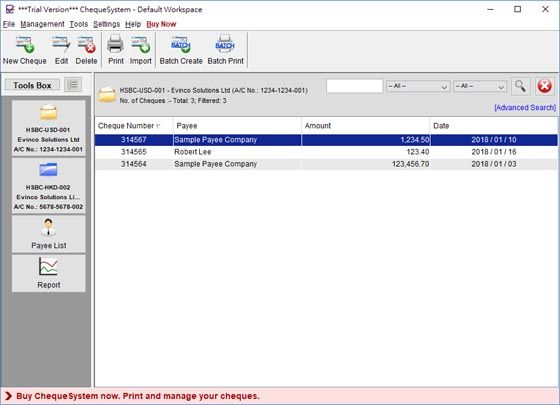Viewport: 560px width, 405px height.
Task: Select the HSBC-HKD-002 account
Action: (49, 186)
